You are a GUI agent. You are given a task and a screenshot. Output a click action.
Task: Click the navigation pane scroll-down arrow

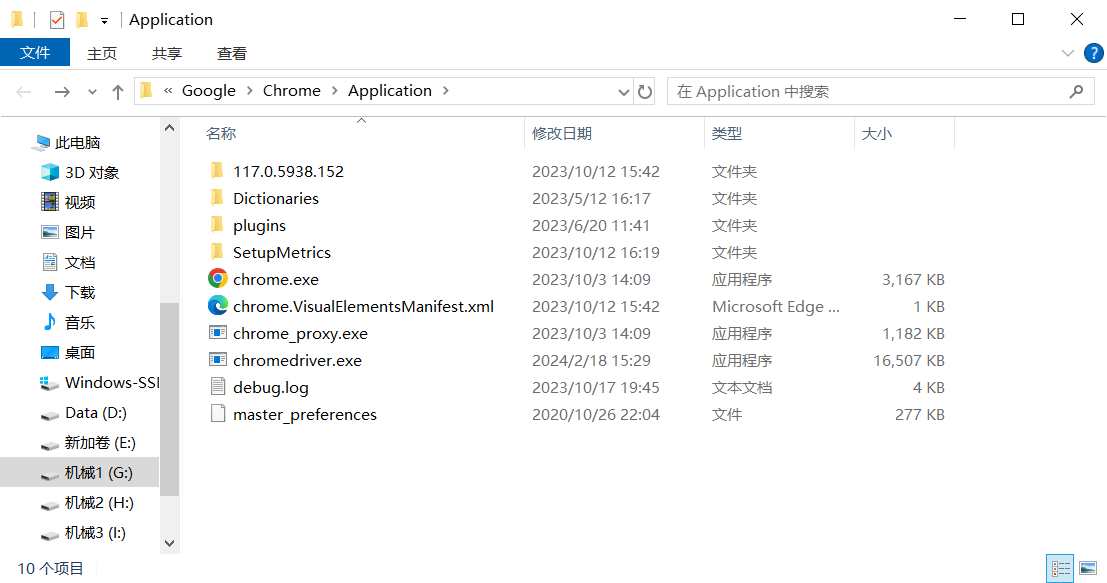point(169,543)
